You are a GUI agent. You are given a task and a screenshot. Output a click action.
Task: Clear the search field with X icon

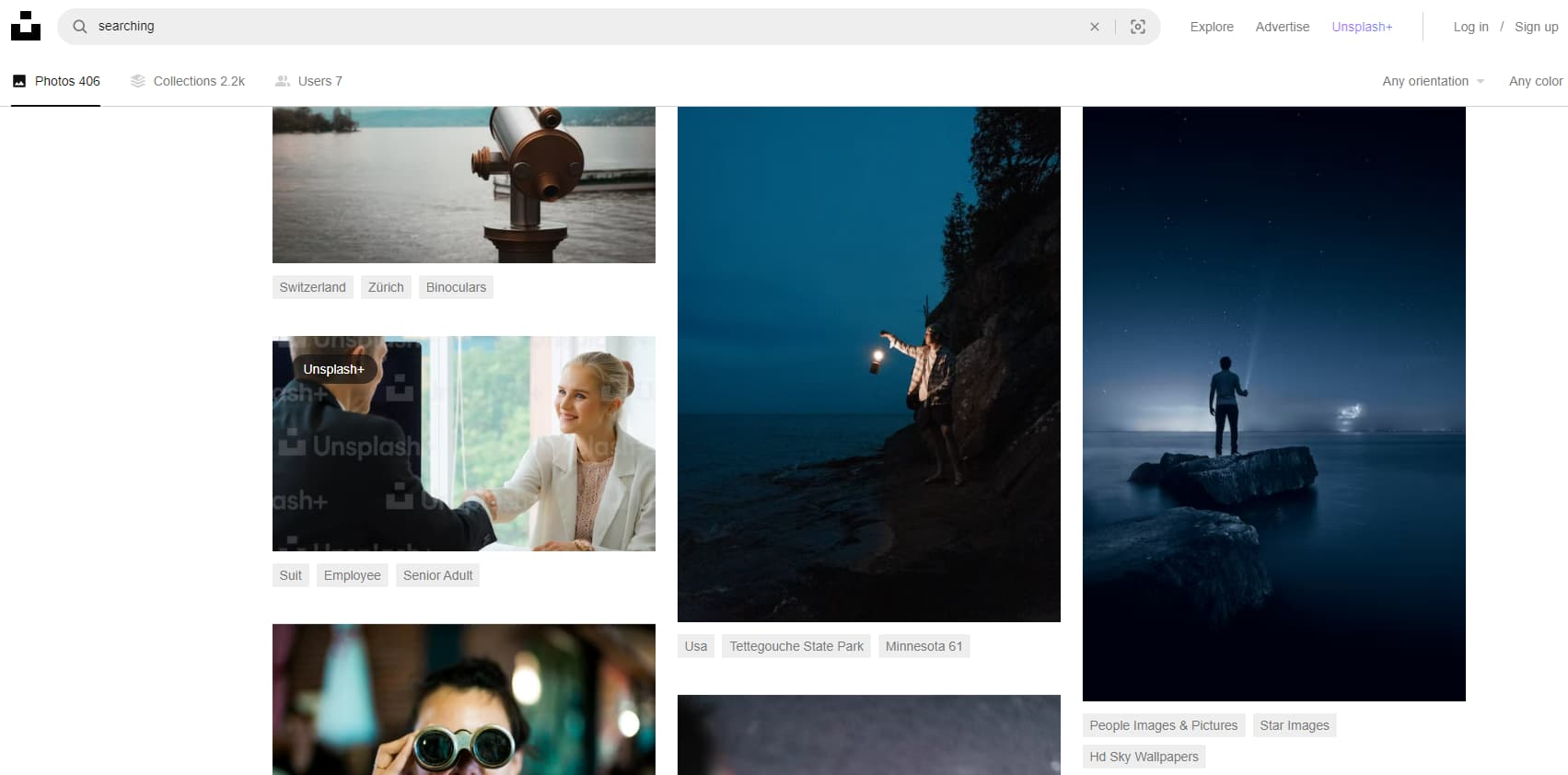[1094, 27]
